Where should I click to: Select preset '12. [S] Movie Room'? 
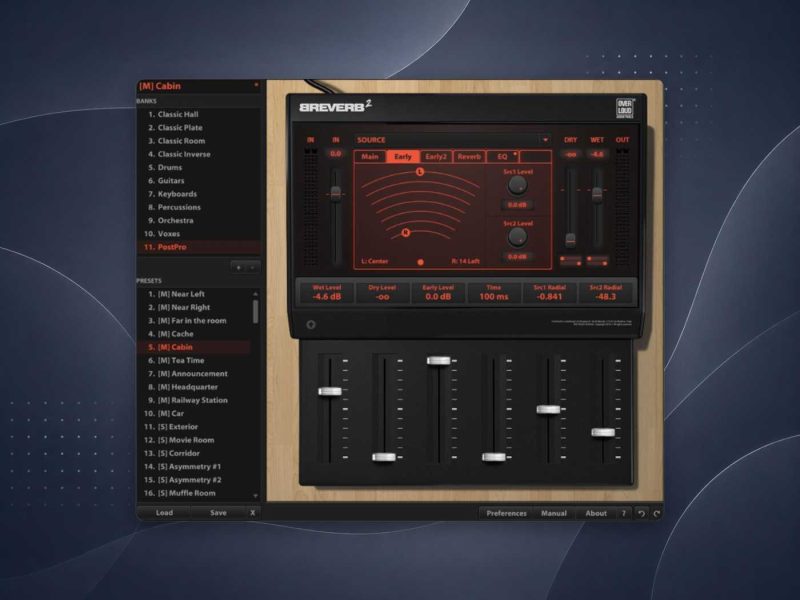point(194,440)
